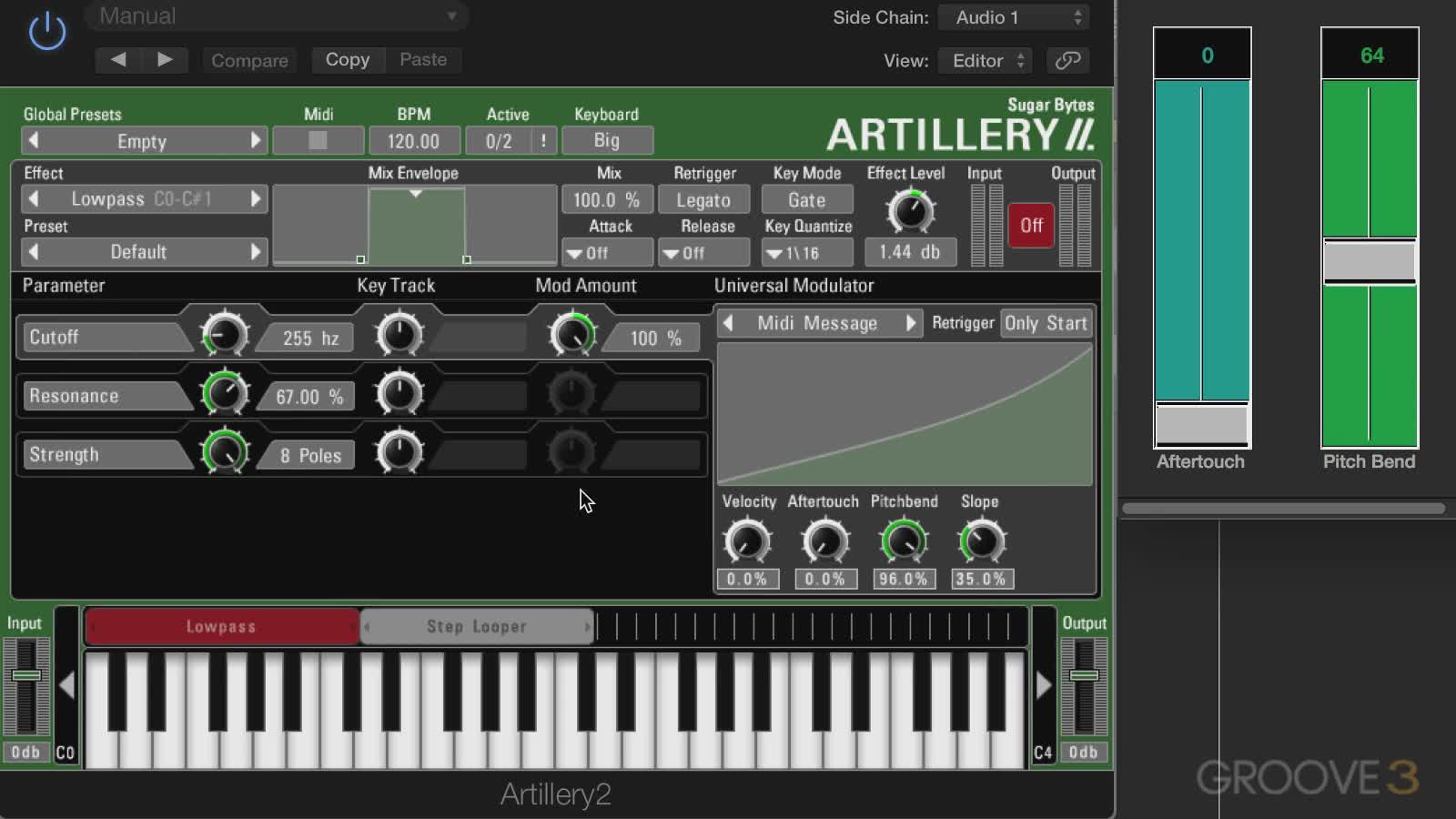This screenshot has width=1456, height=819.
Task: Click the Effect Level knob
Action: click(910, 211)
